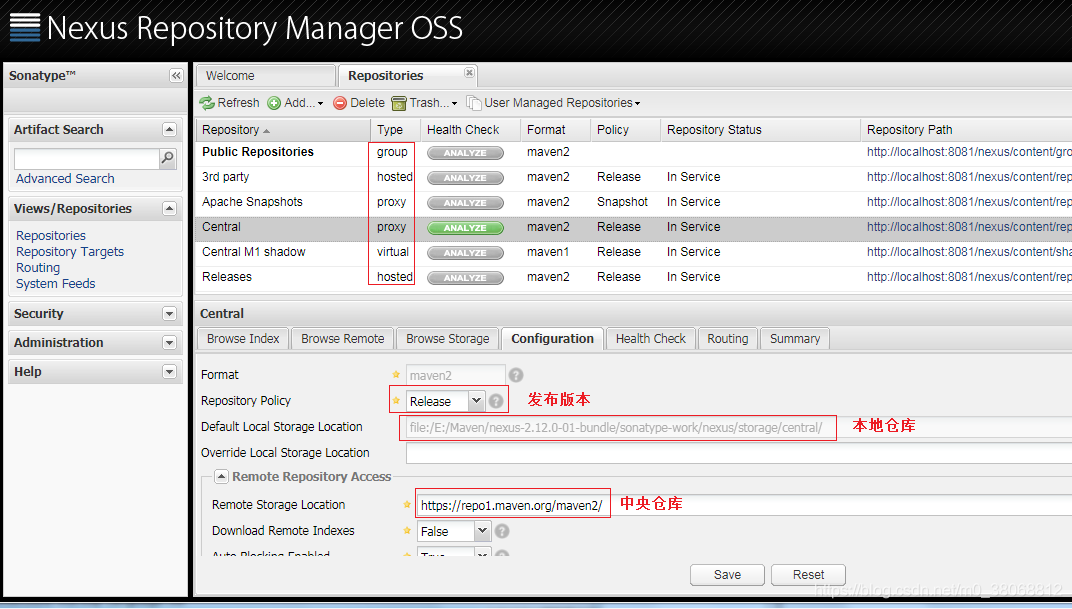Click the Nexus logo icon in header
The width and height of the screenshot is (1072, 609).
pos(25,27)
